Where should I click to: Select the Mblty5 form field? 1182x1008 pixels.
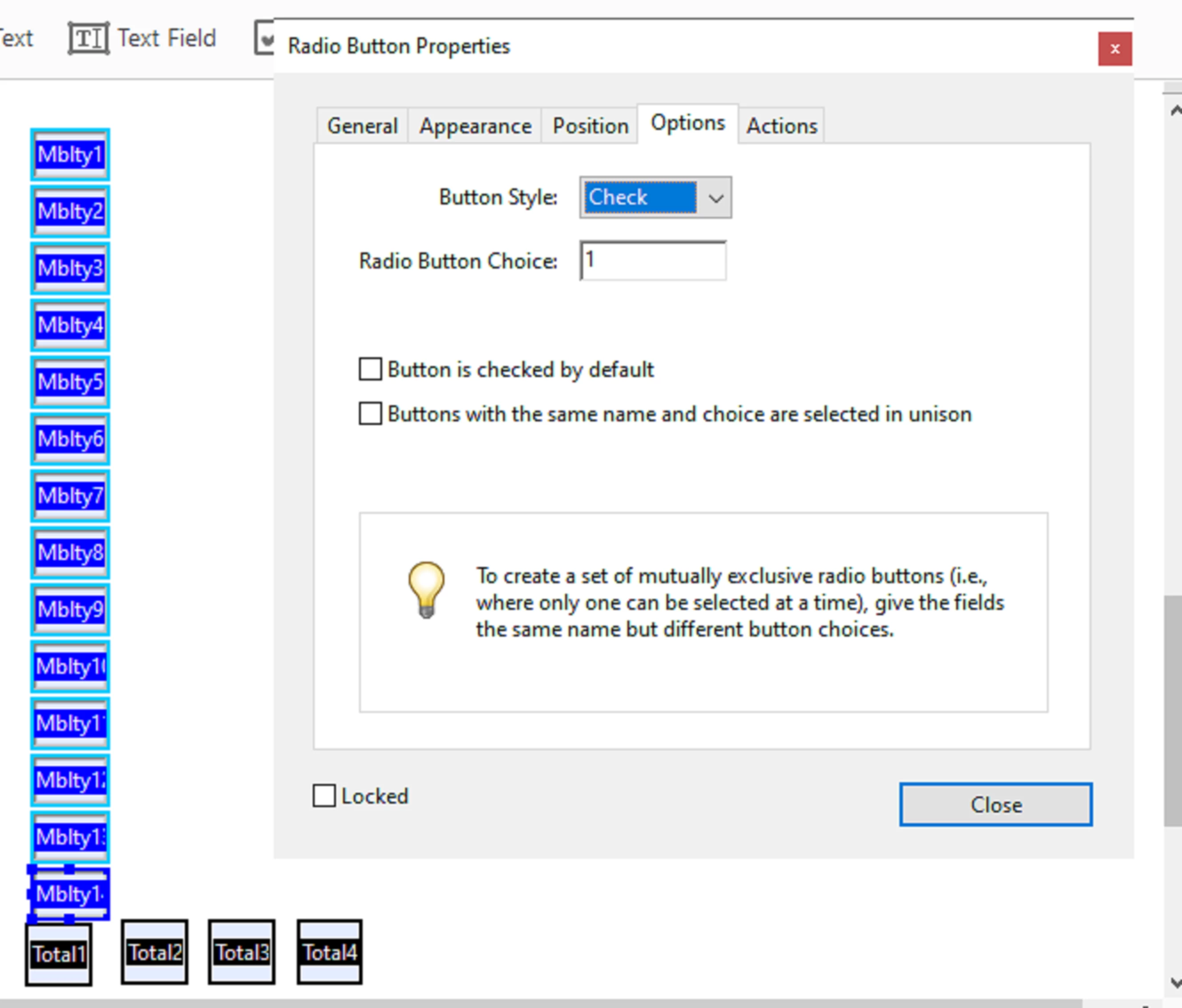tap(70, 382)
